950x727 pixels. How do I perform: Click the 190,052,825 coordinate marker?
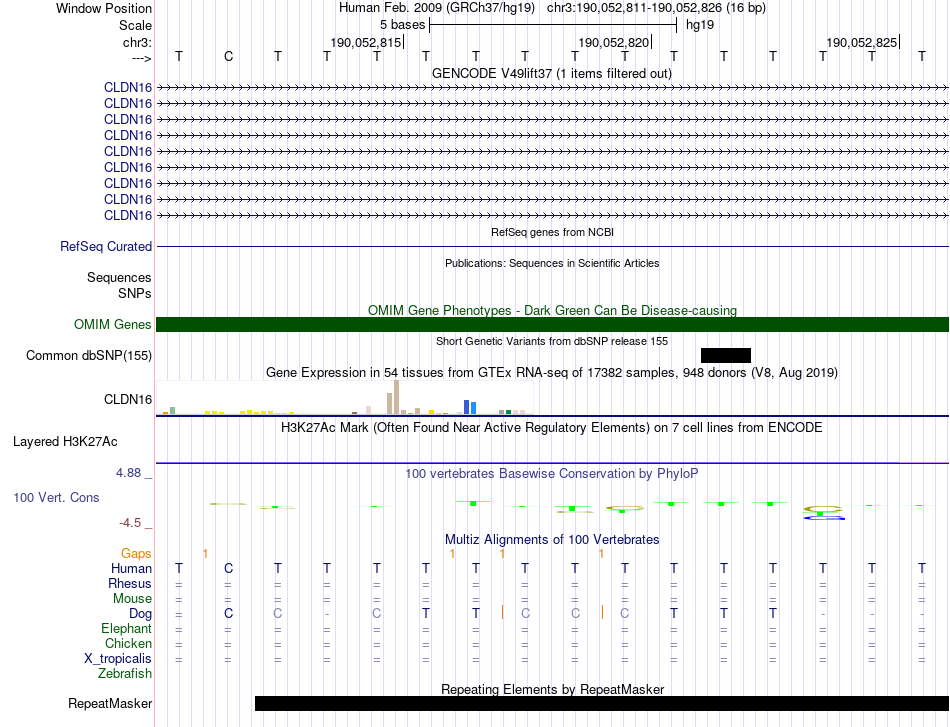pyautogui.click(x=862, y=42)
